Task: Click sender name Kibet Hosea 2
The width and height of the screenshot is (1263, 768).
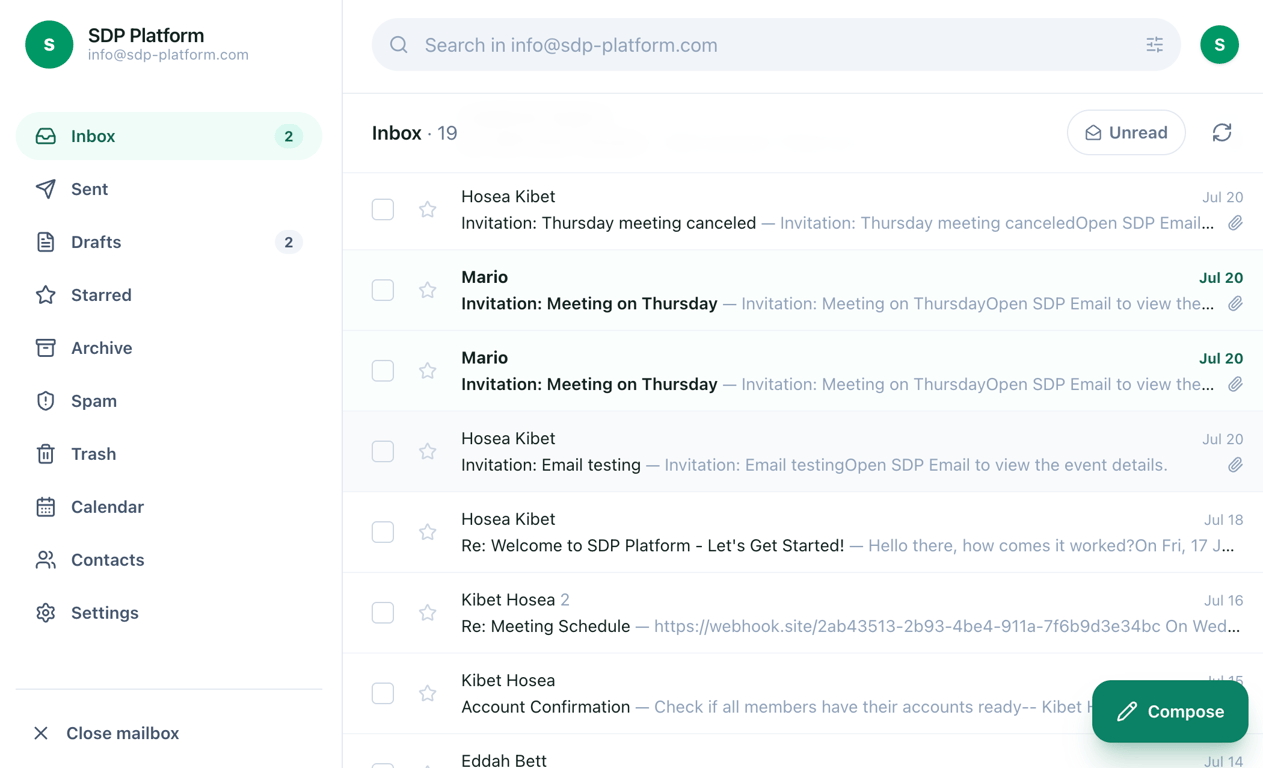Action: 515,600
